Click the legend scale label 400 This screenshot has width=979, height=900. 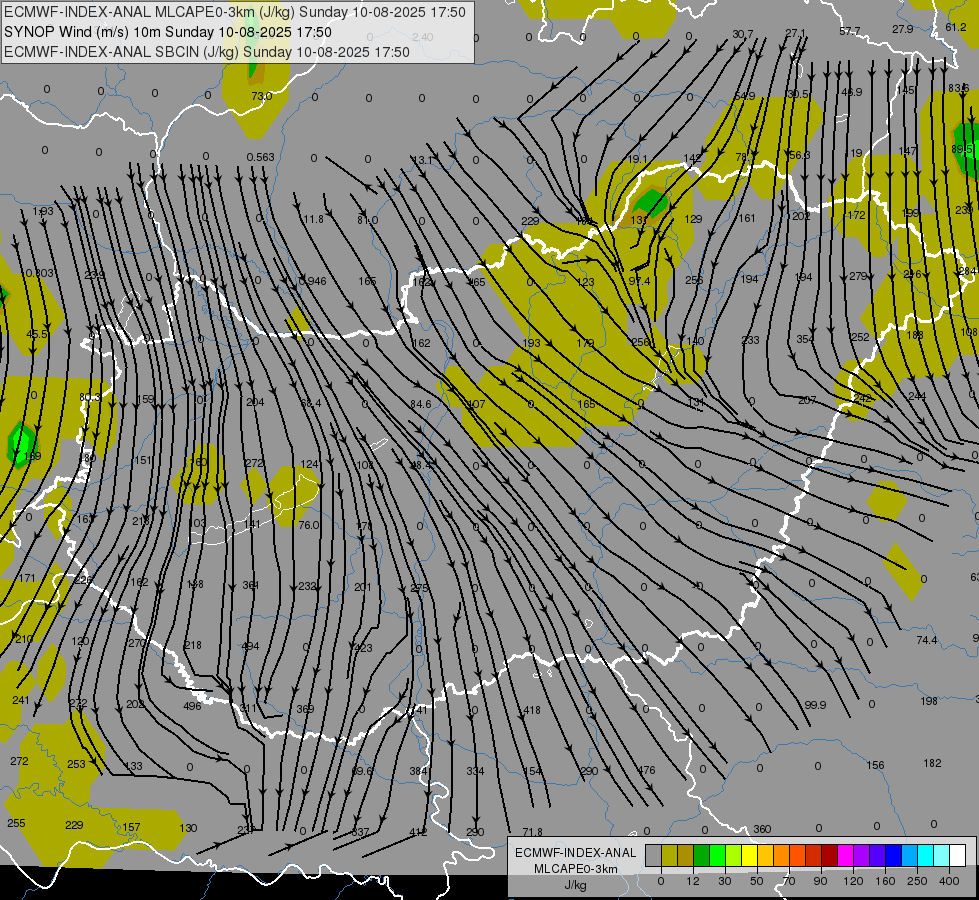coord(949,881)
